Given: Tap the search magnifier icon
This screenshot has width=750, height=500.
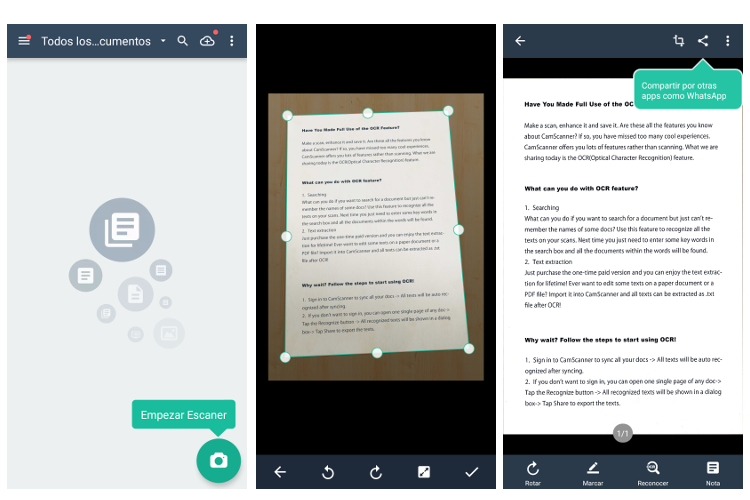Looking at the screenshot, I should pyautogui.click(x=183, y=41).
